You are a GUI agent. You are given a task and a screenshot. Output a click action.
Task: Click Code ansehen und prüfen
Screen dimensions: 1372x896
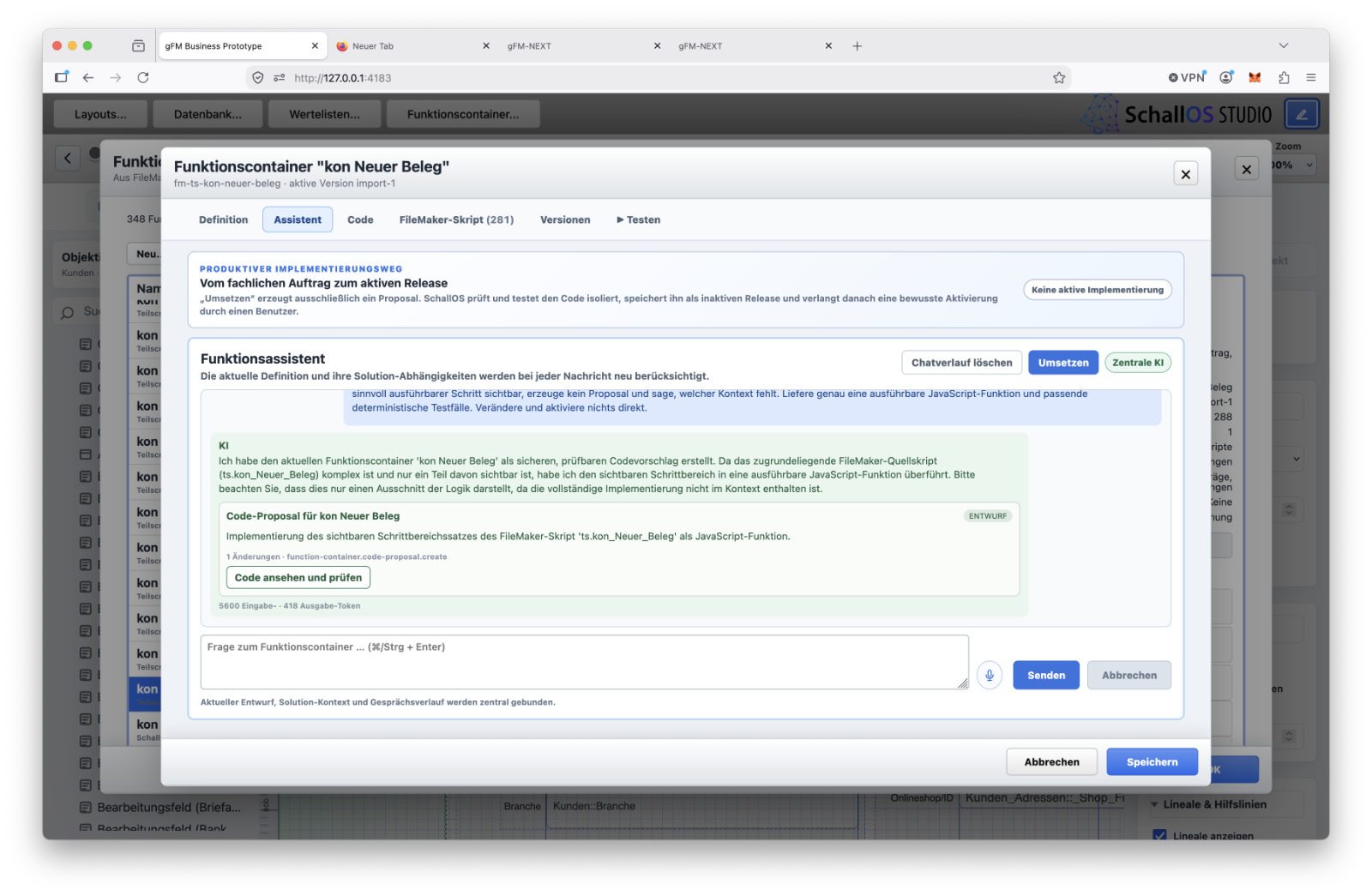tap(298, 578)
